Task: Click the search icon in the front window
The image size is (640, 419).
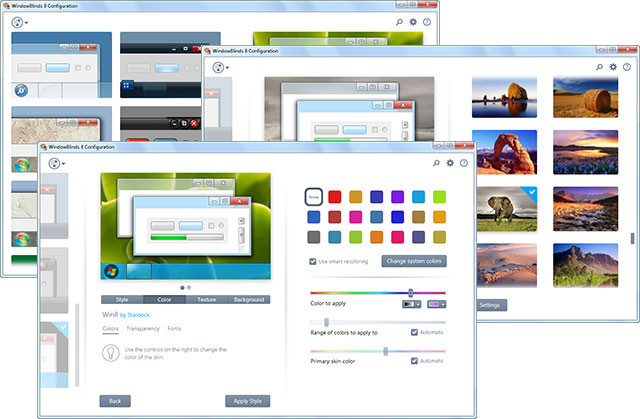Action: pyautogui.click(x=436, y=162)
